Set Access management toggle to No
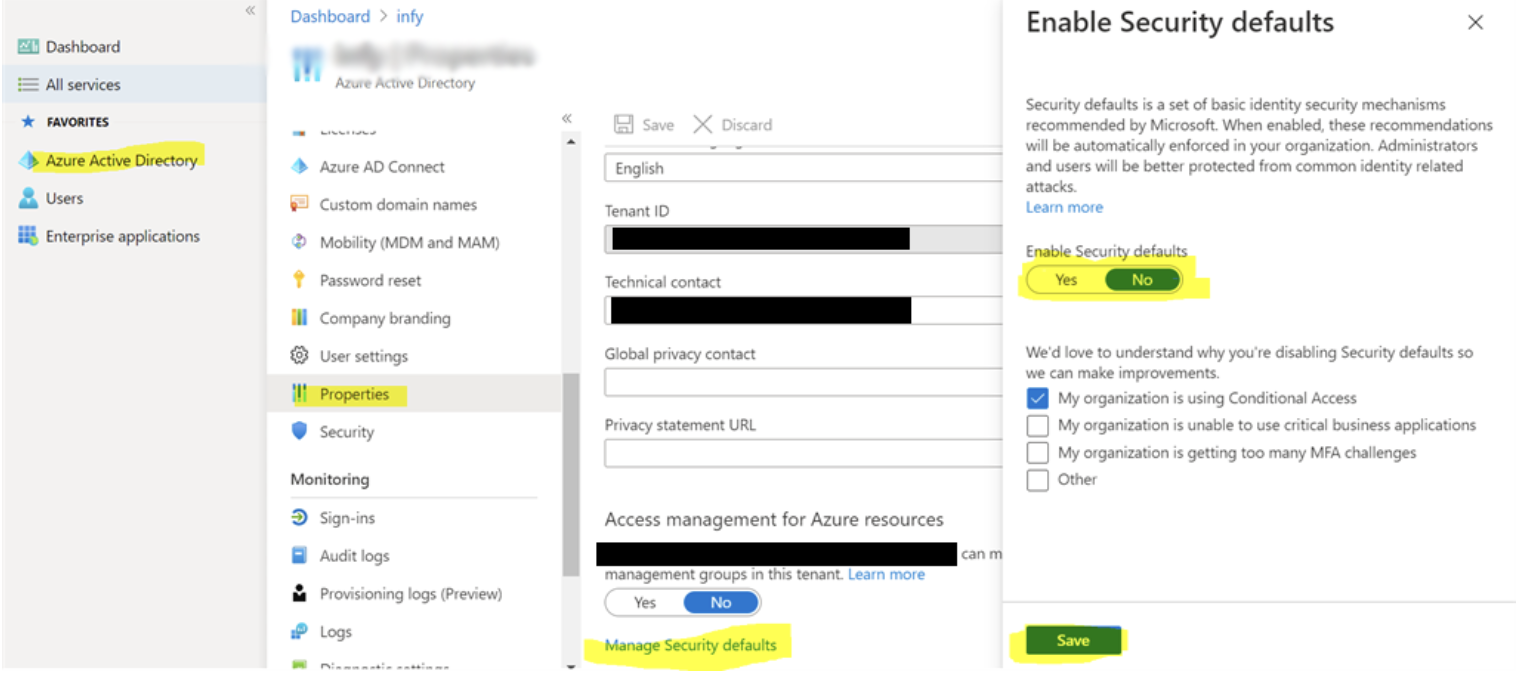1526x678 pixels. pyautogui.click(x=721, y=602)
